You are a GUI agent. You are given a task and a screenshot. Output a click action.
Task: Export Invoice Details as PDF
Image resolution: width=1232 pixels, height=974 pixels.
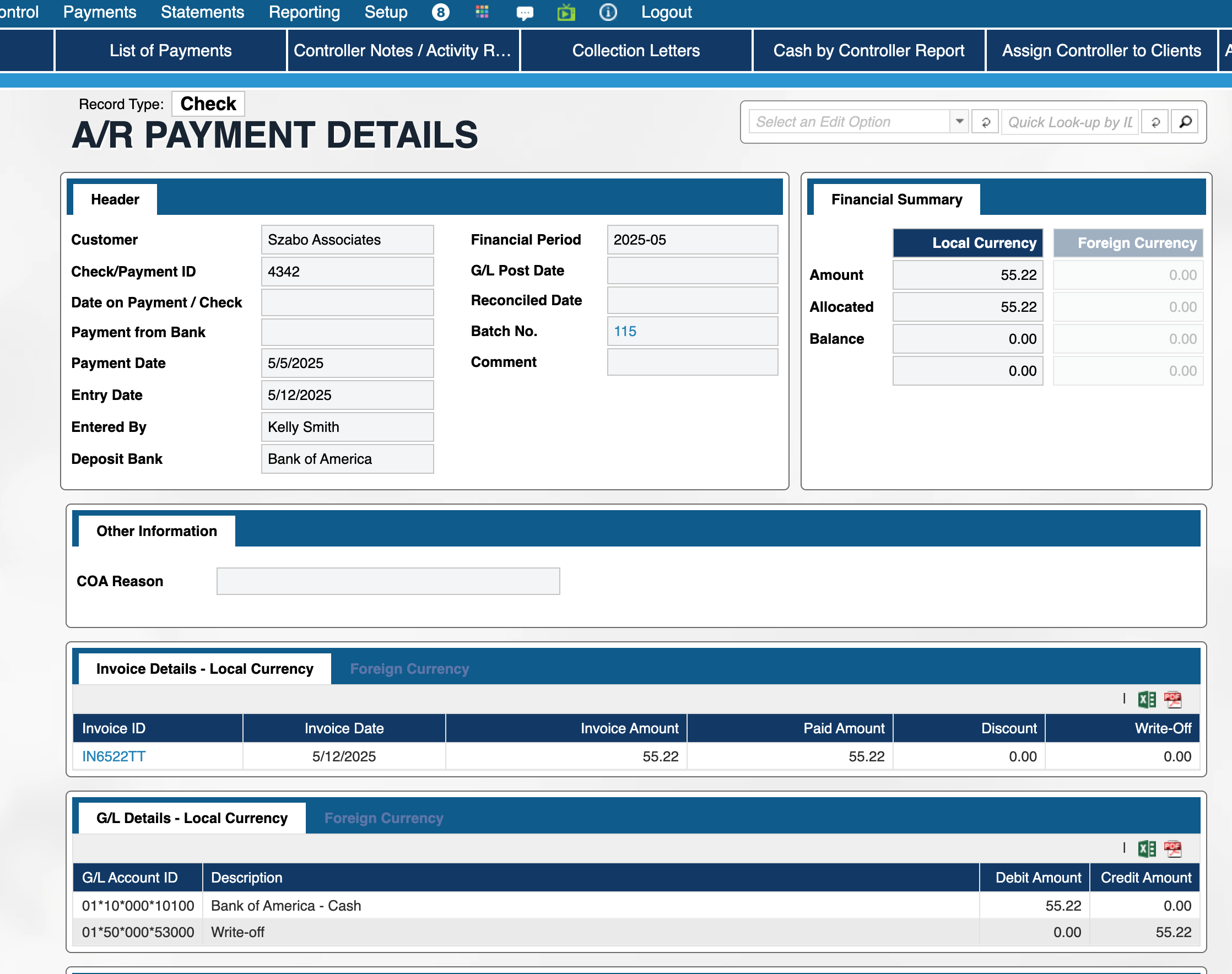click(1172, 699)
